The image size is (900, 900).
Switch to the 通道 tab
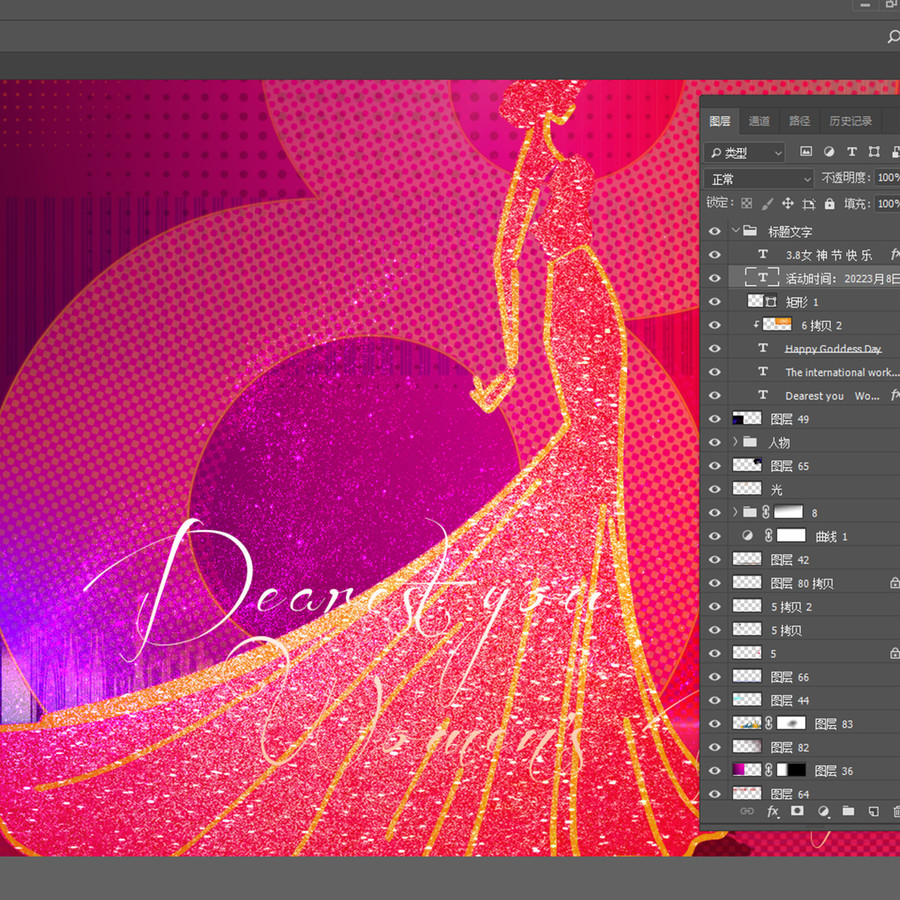pos(759,121)
